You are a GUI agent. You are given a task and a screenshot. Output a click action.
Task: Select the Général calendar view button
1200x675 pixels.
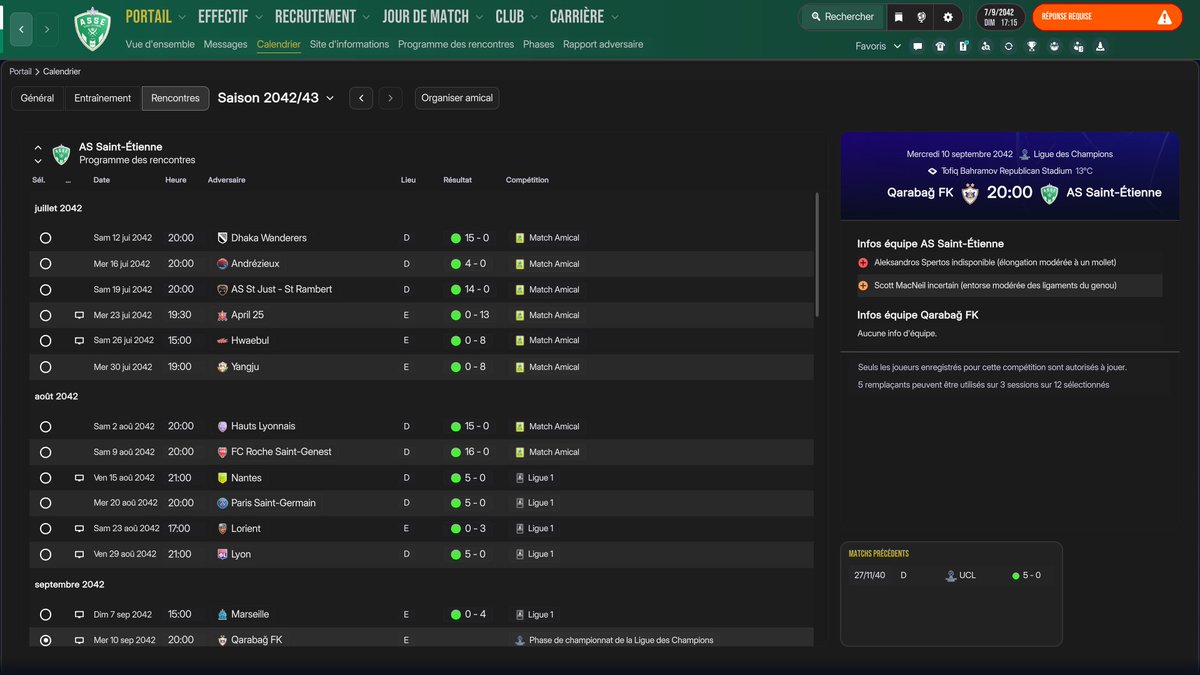[x=37, y=98]
